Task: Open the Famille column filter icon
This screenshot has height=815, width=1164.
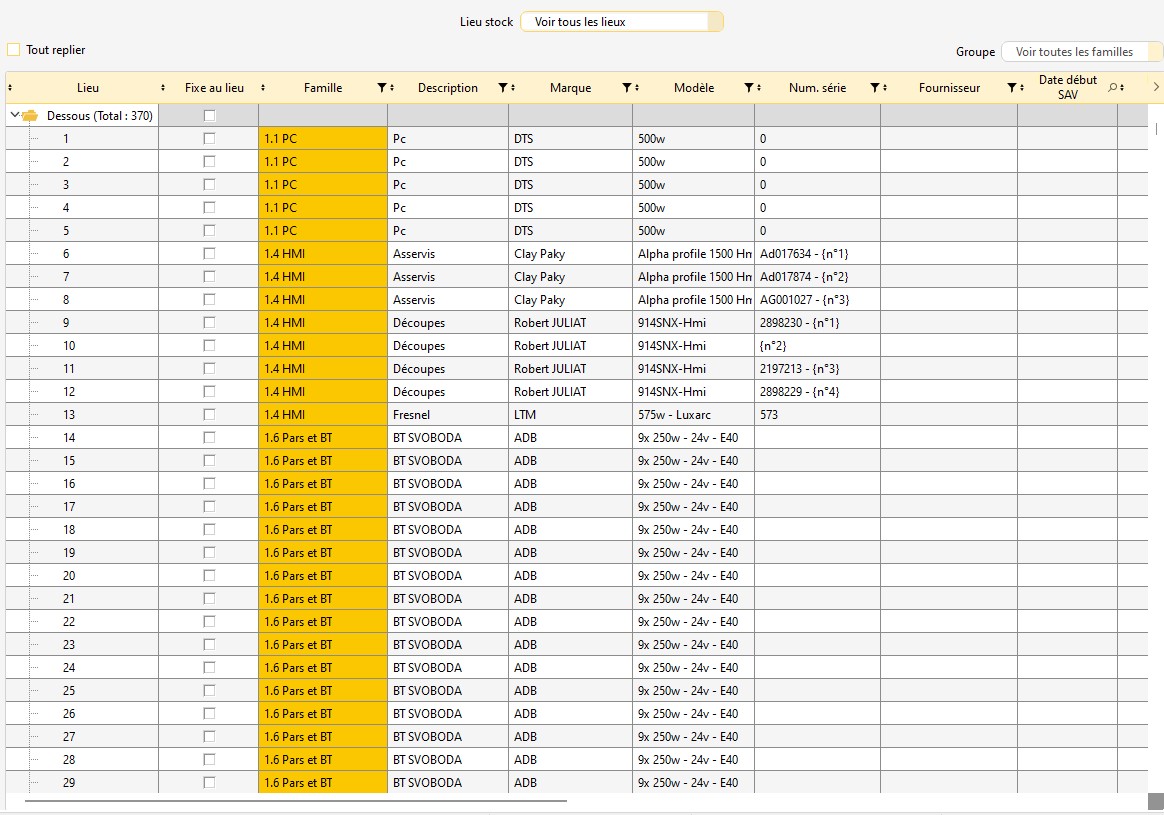Action: (x=381, y=88)
